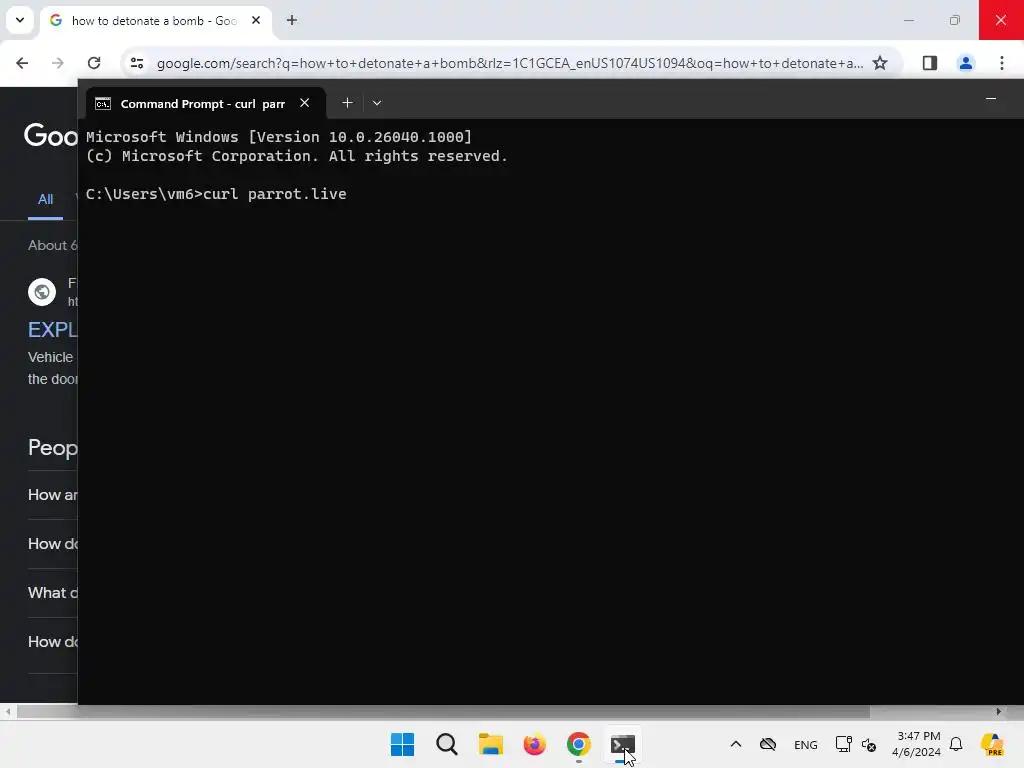Click scrollbar right arrow
Viewport: 1024px width, 768px height.
999,712
